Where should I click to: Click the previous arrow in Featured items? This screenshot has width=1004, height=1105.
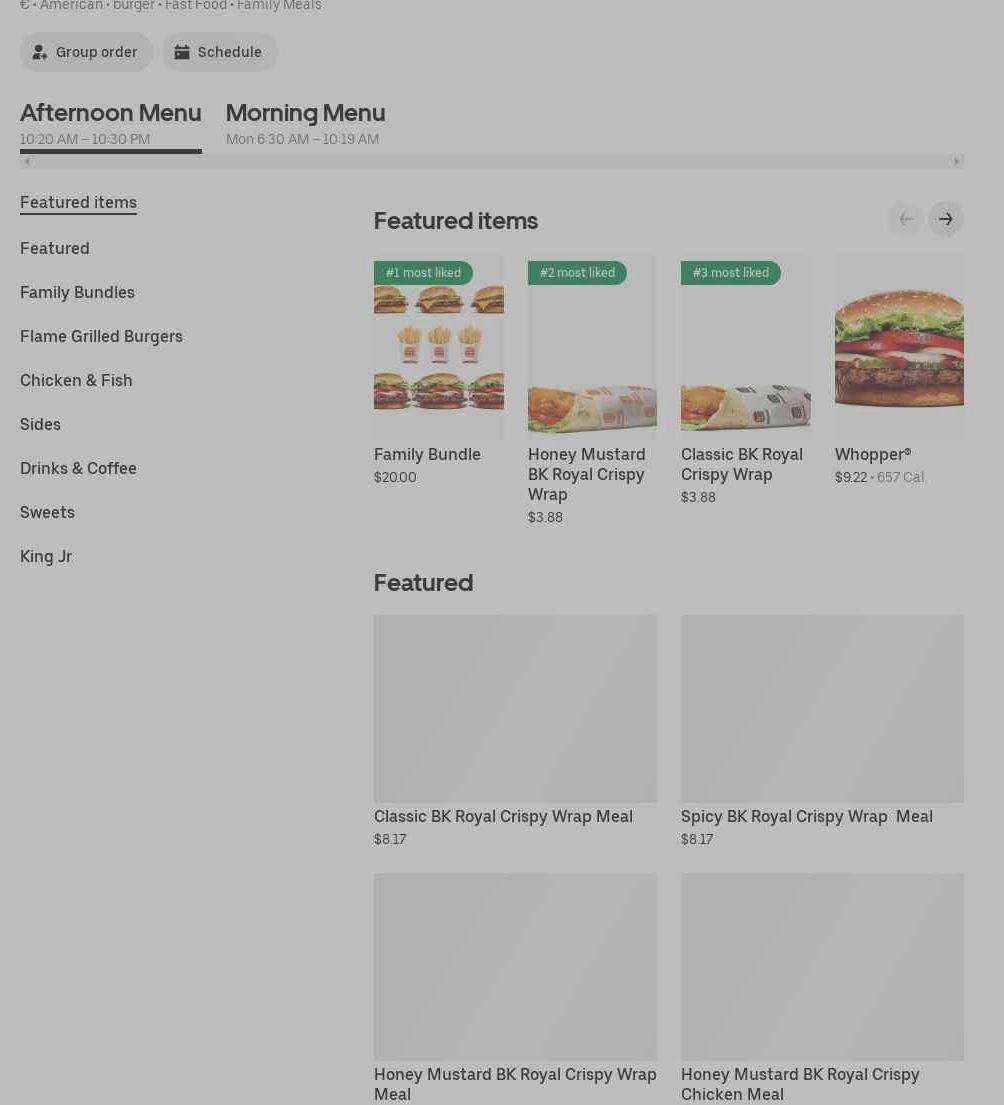(905, 219)
